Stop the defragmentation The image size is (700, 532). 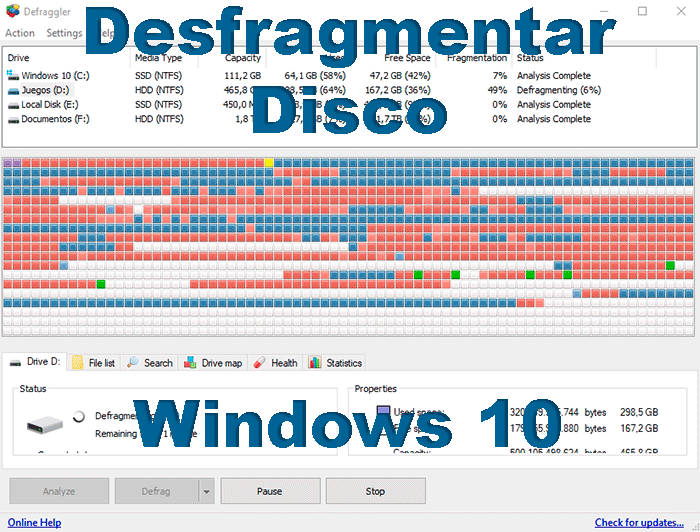375,491
